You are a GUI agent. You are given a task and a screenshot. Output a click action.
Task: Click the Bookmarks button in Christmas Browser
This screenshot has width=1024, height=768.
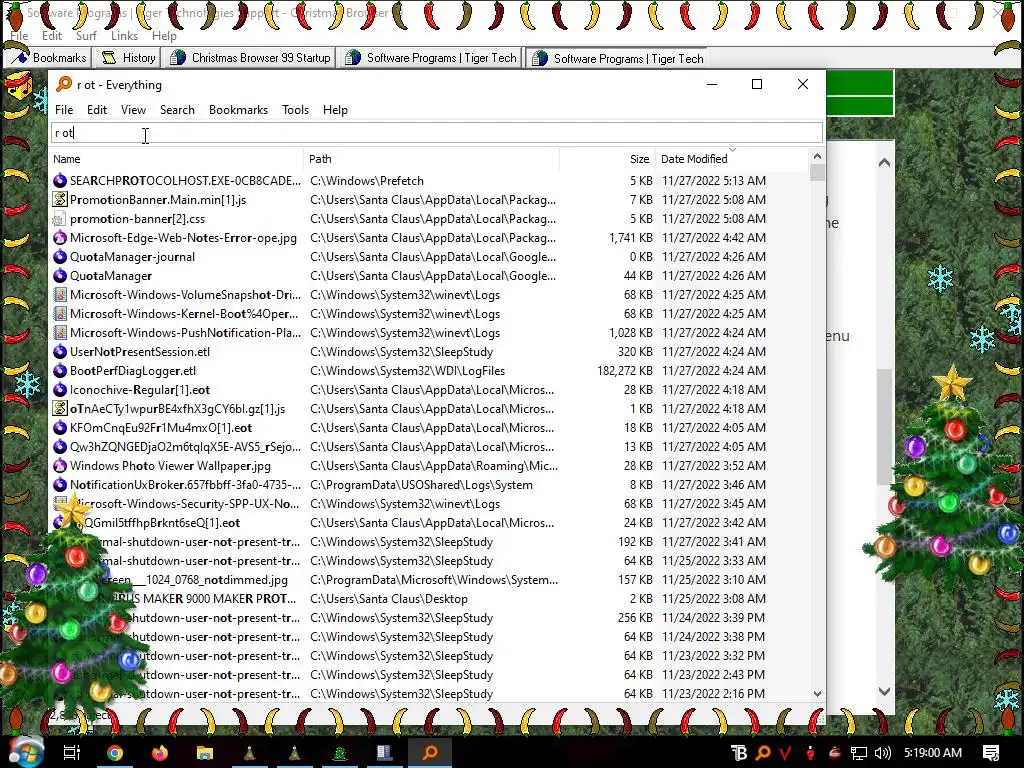[48, 57]
